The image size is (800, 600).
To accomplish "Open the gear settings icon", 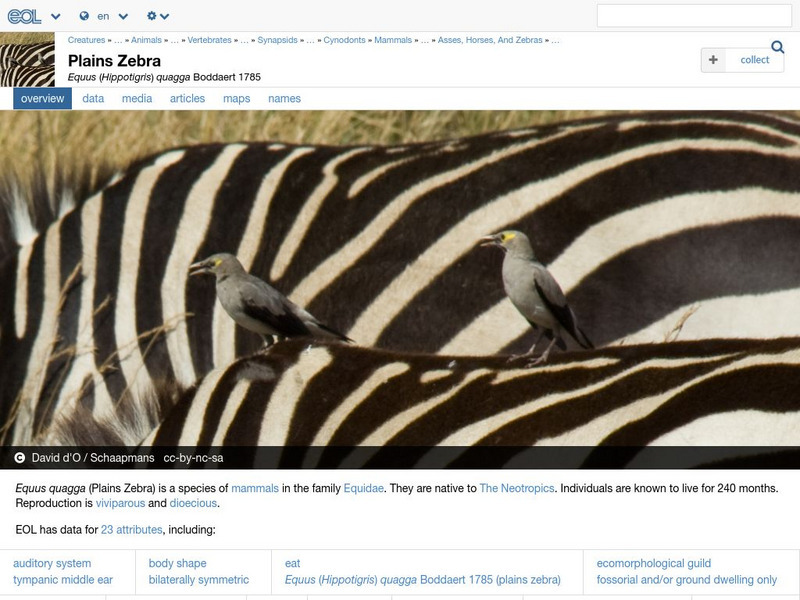I will coord(152,16).
